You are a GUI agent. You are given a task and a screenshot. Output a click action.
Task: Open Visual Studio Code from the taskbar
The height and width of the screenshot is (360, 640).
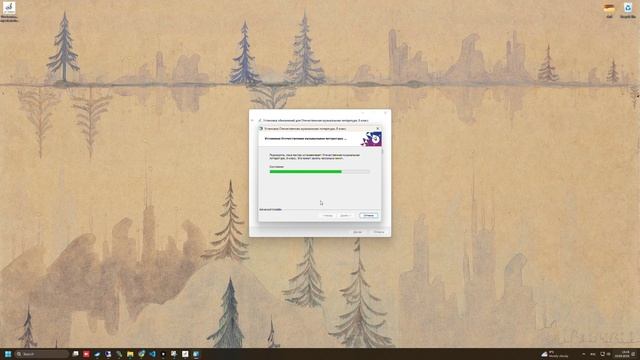152,354
